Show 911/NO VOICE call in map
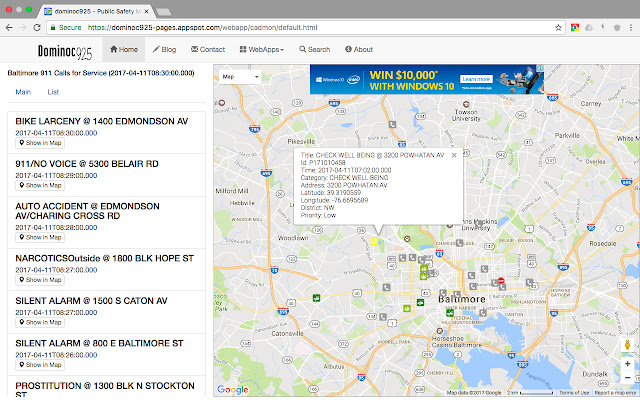Screen dimensions: 640x400 click(40, 185)
